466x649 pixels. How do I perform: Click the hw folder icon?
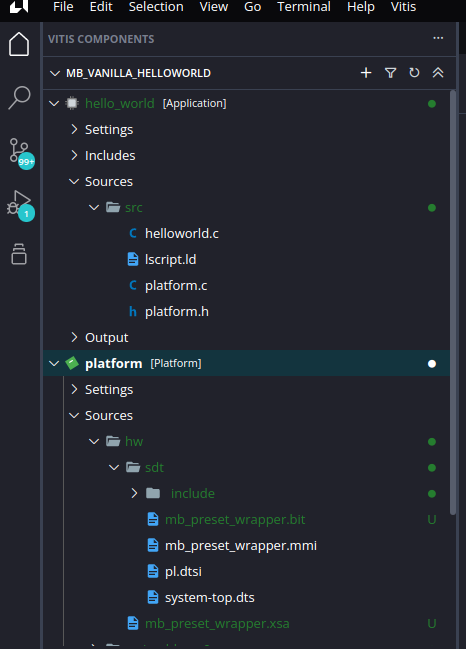[113, 441]
